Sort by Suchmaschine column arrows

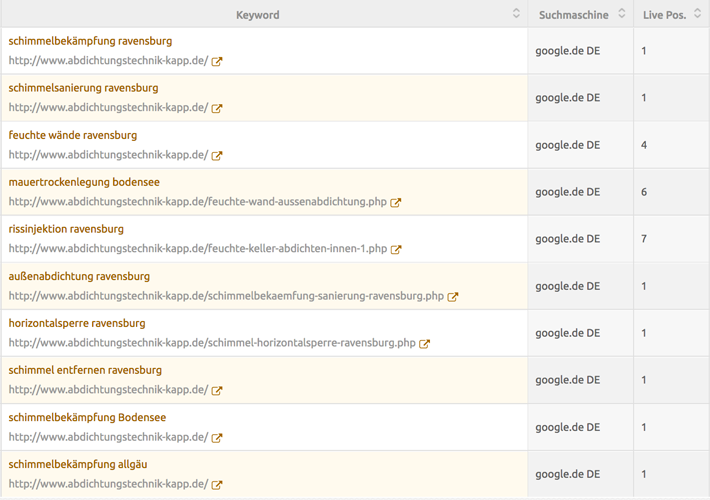pyautogui.click(x=621, y=14)
